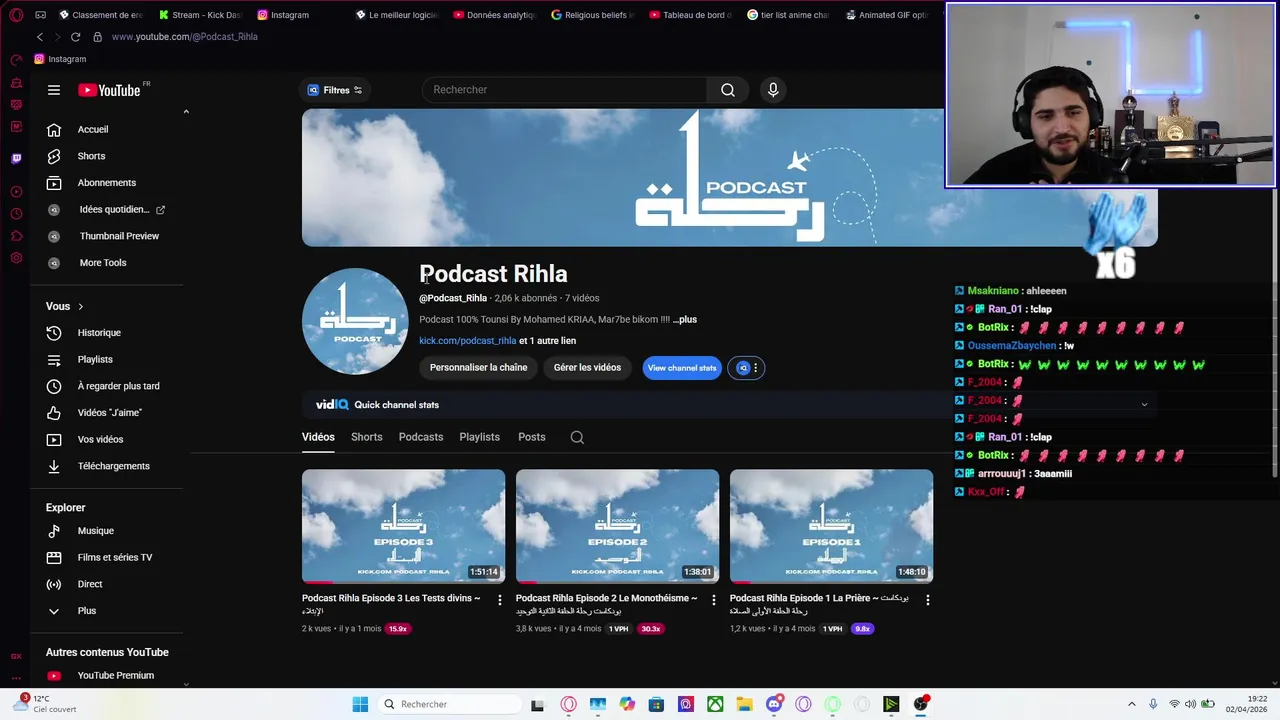
Task: Open Instagram bookmark in bookmarks bar
Action: (60, 59)
